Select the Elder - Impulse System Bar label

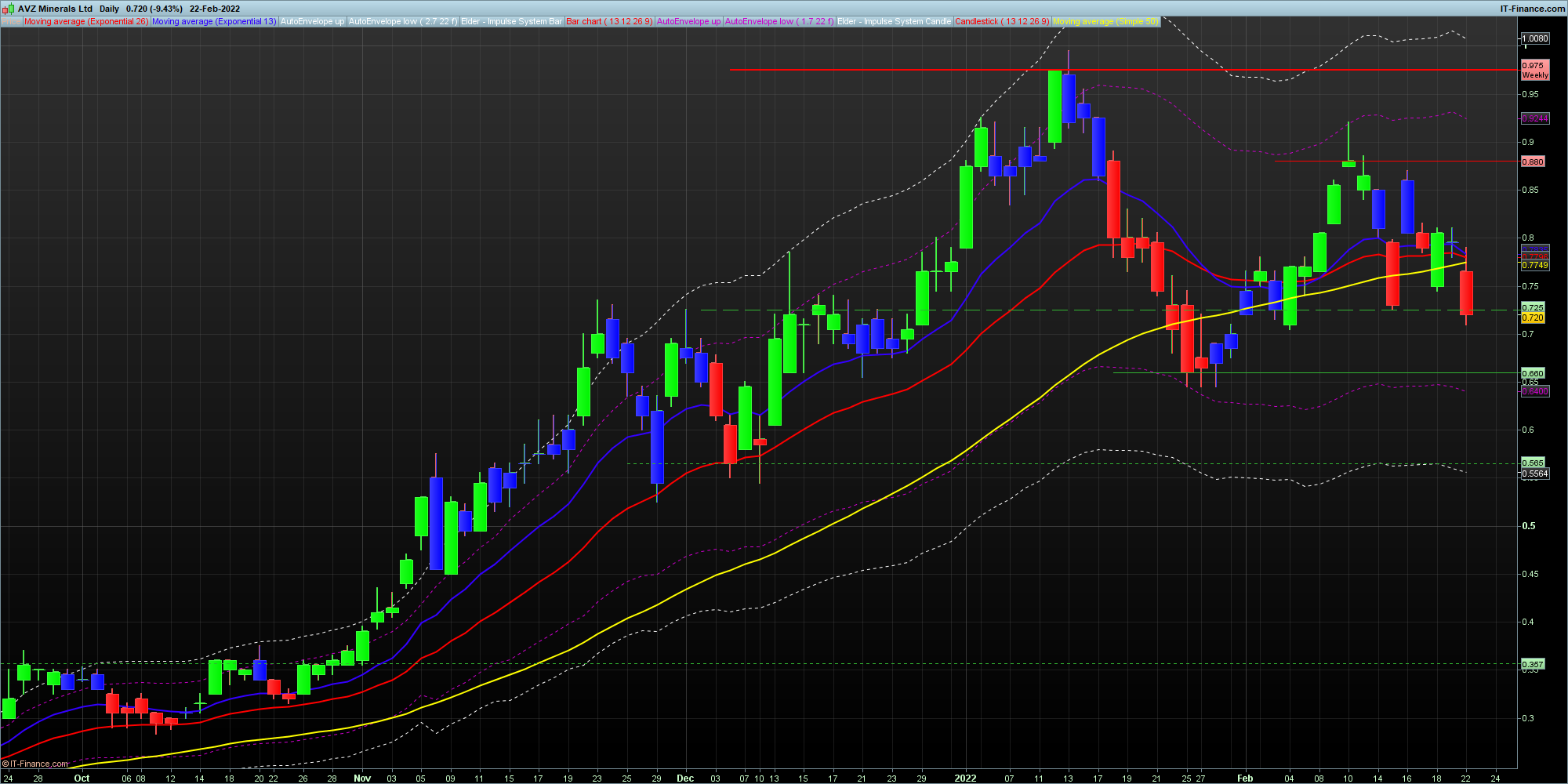[x=511, y=21]
